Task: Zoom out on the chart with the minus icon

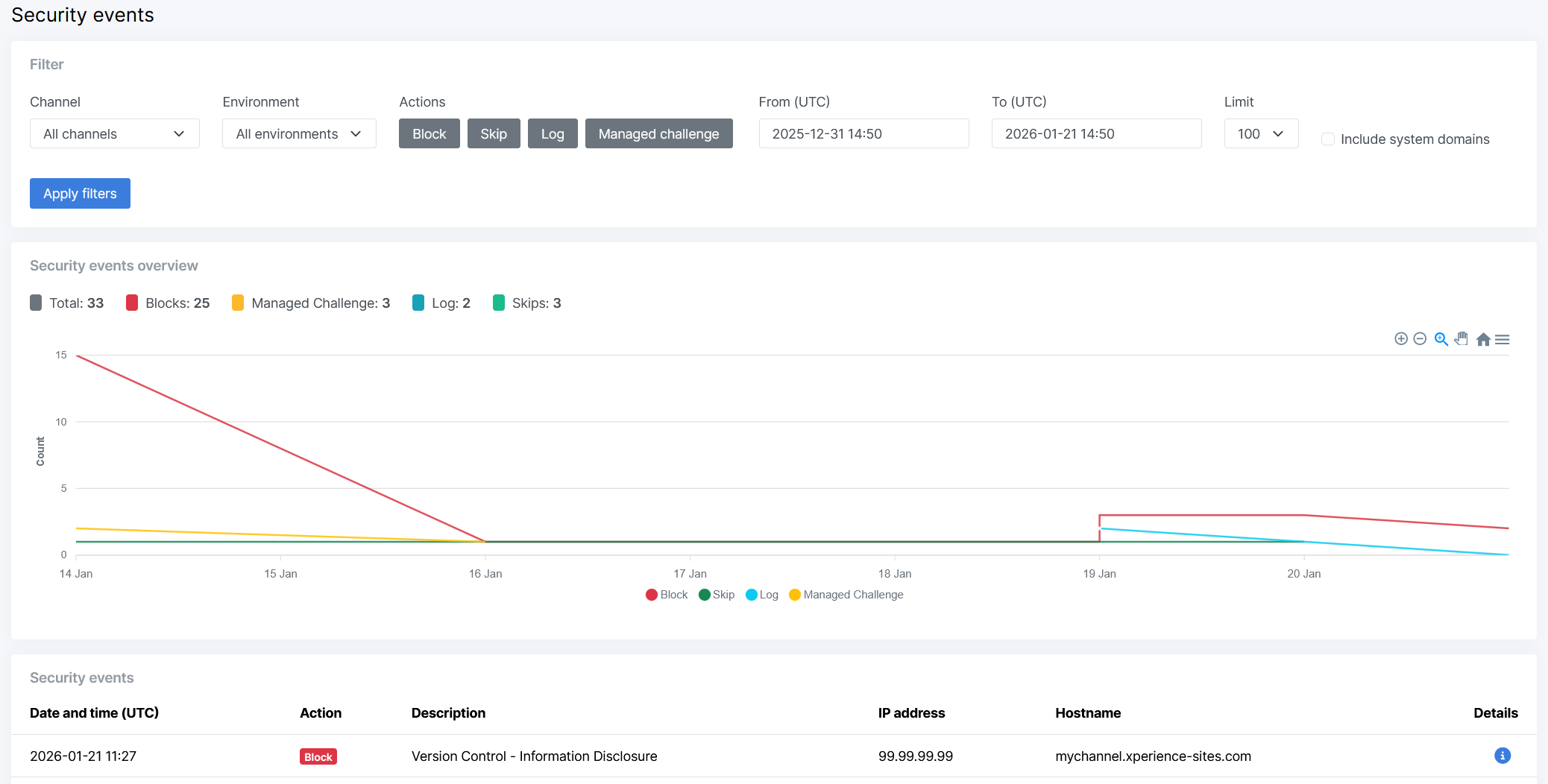Action: click(x=1420, y=338)
